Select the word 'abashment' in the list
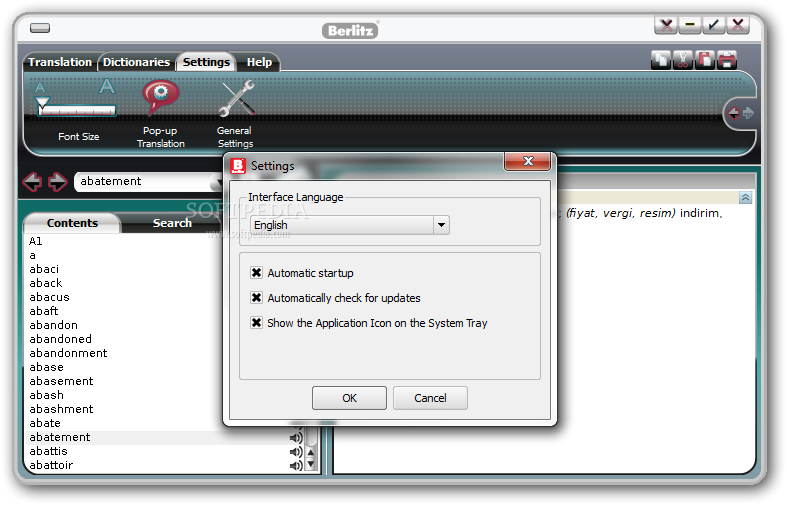Image resolution: width=787 pixels, height=505 pixels. (x=61, y=410)
